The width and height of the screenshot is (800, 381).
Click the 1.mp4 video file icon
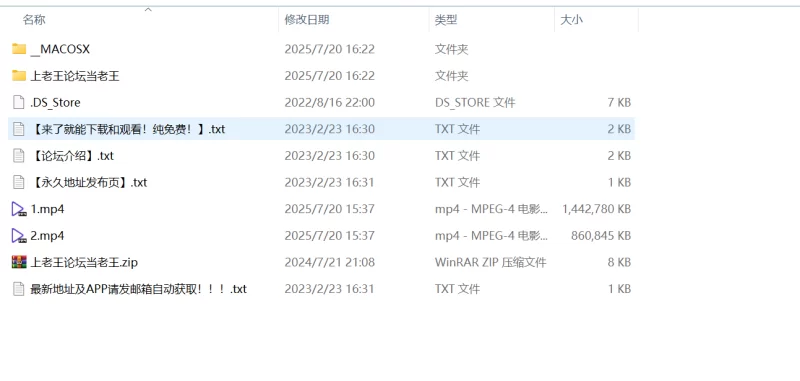click(19, 209)
